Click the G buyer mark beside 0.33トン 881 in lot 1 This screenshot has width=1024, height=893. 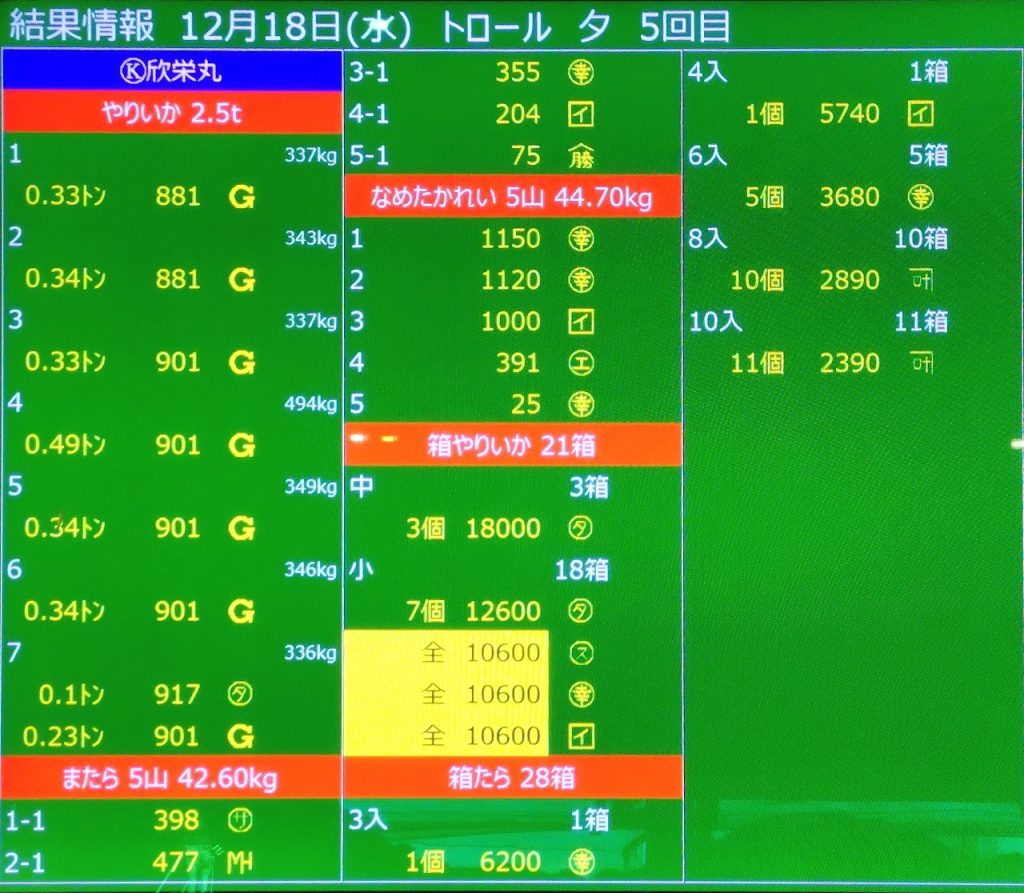click(241, 197)
